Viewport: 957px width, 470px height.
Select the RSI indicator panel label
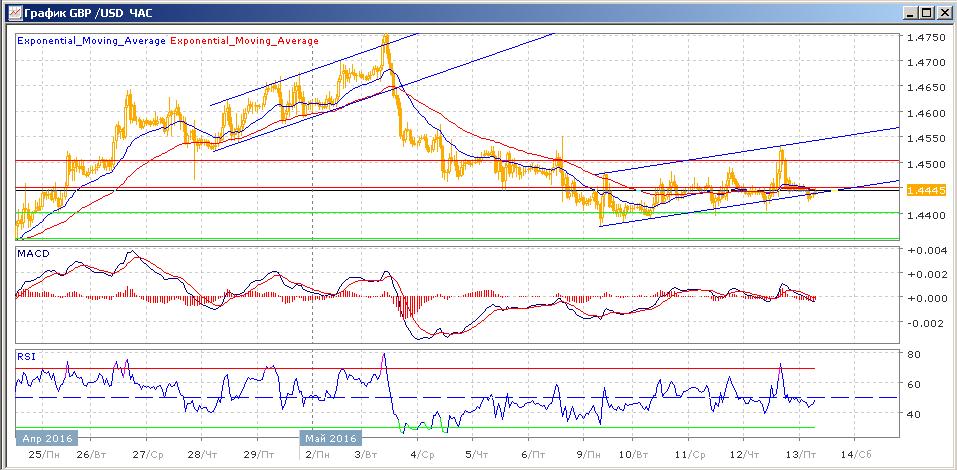25,355
